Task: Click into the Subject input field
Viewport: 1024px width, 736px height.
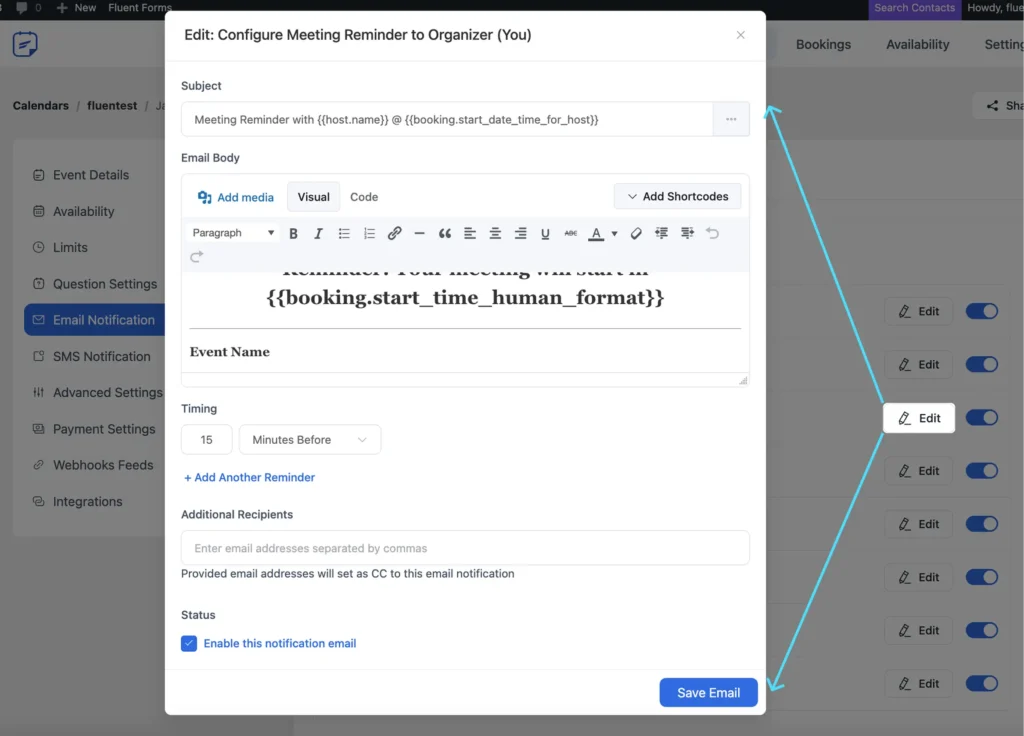Action: 447,119
